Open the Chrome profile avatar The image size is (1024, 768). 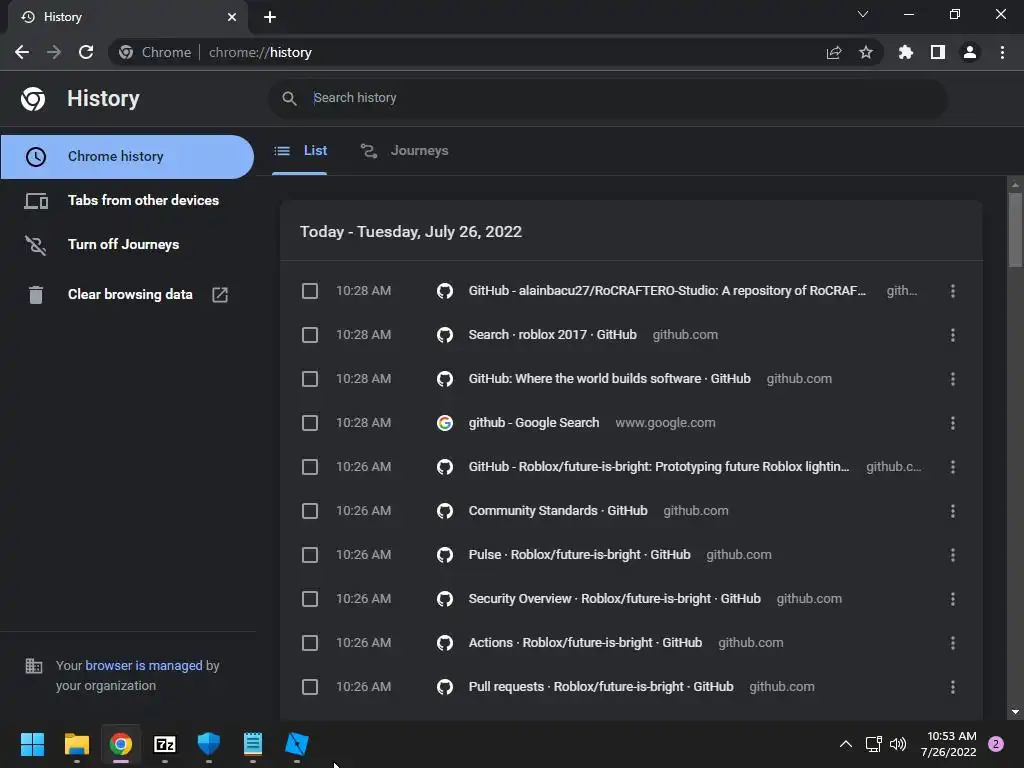click(x=970, y=52)
